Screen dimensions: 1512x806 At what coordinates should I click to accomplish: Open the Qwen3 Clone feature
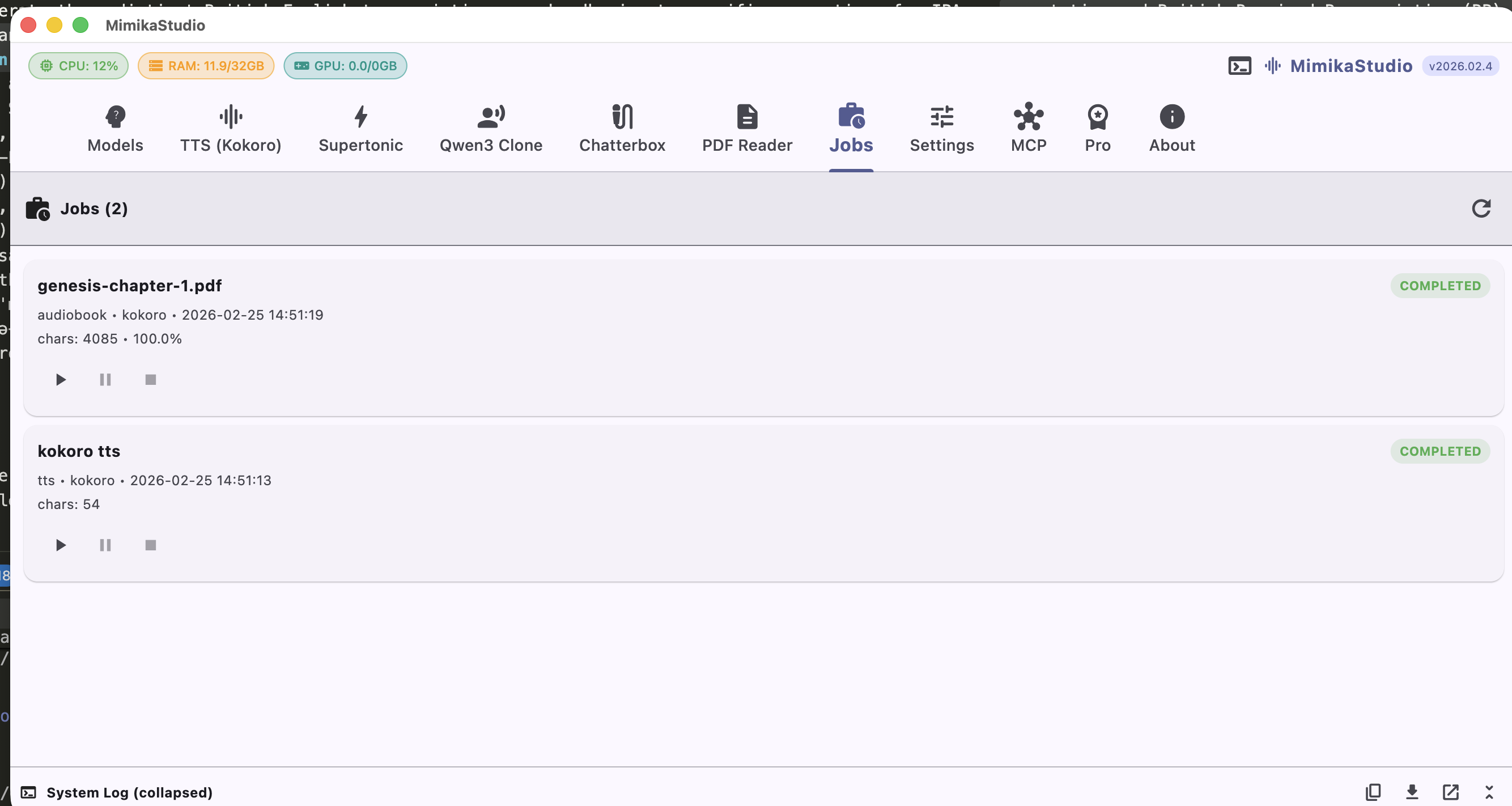491,128
